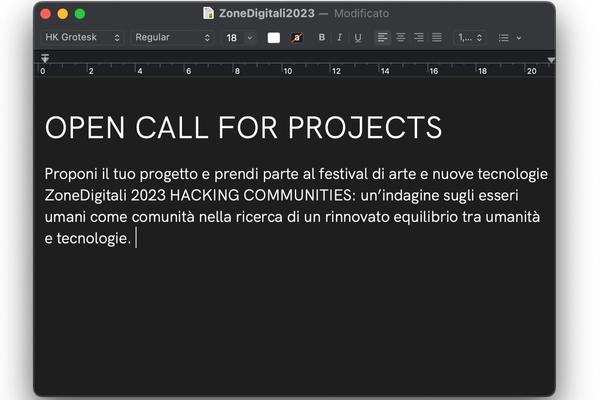600x400 pixels.
Task: Click the document proxy icon in title bar
Action: pos(208,13)
